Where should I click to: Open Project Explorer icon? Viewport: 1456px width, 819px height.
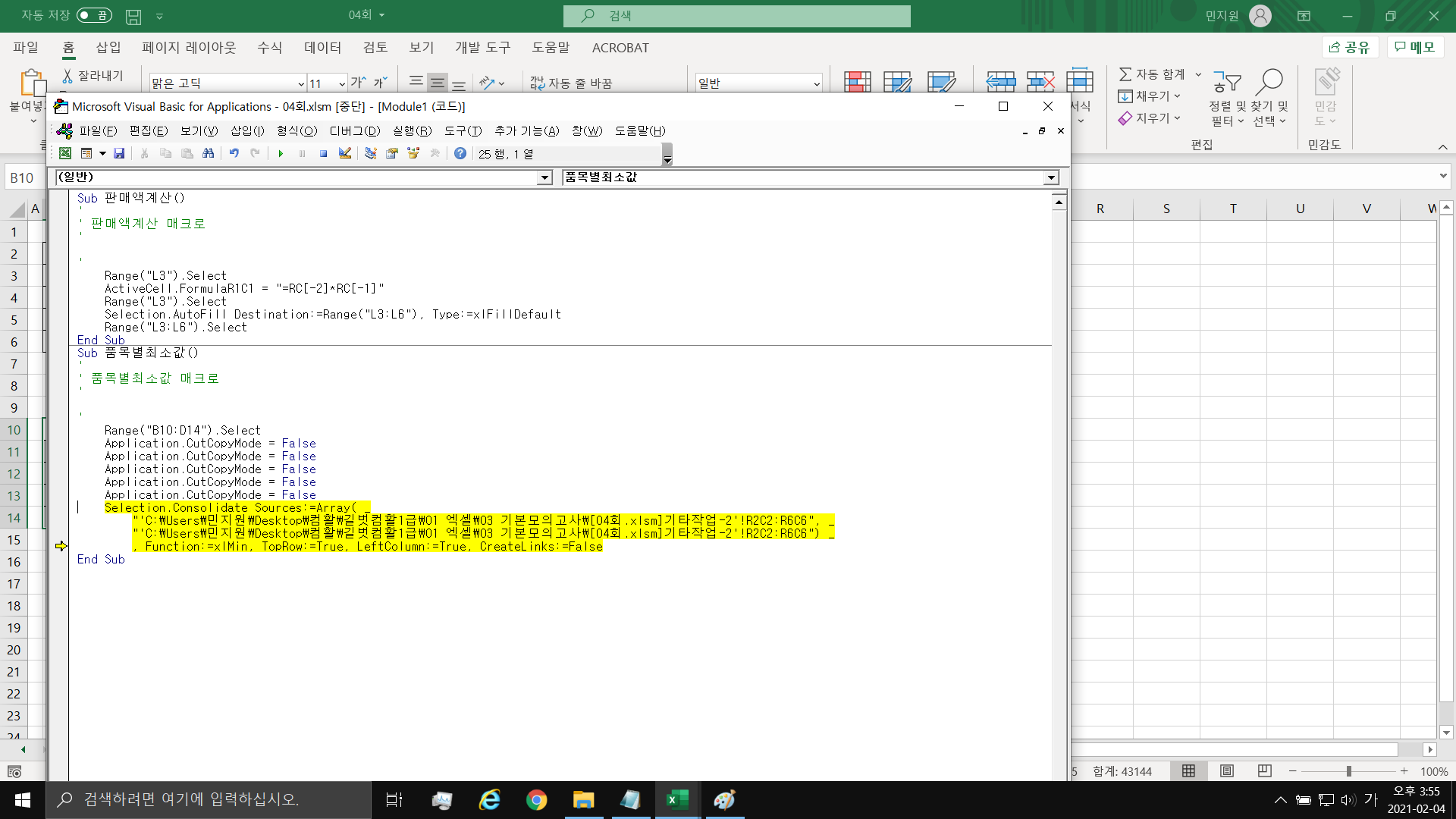[370, 153]
